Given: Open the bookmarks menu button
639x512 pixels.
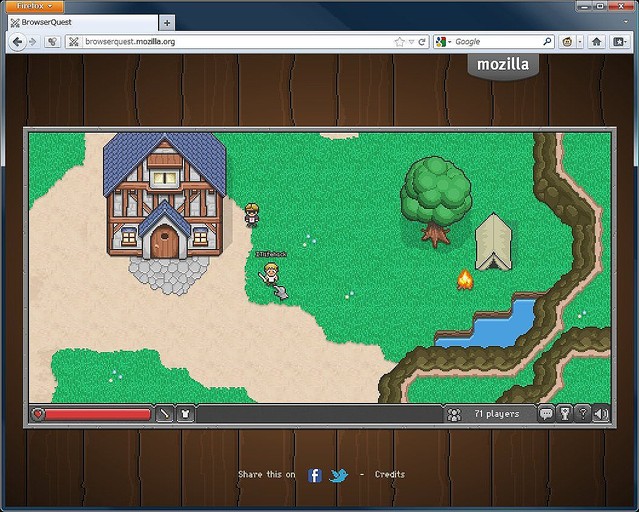Looking at the screenshot, I should click(x=619, y=42).
